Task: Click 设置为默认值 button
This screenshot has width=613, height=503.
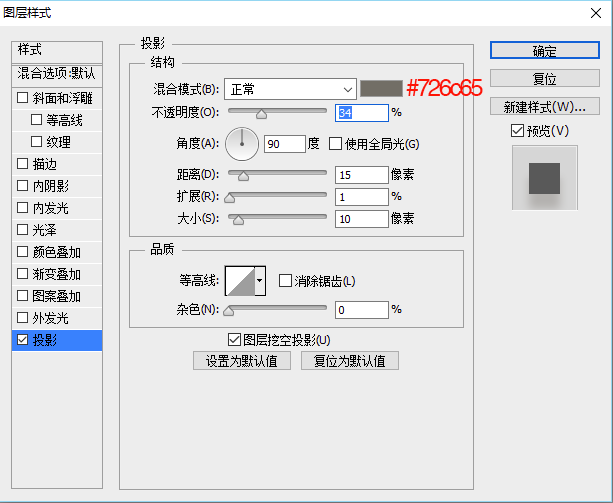Action: [x=242, y=361]
